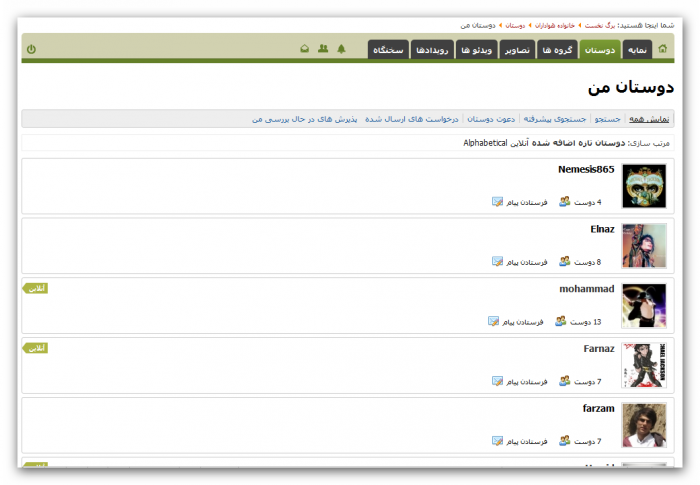Click the جستجو (search) submenu link

(x=608, y=119)
